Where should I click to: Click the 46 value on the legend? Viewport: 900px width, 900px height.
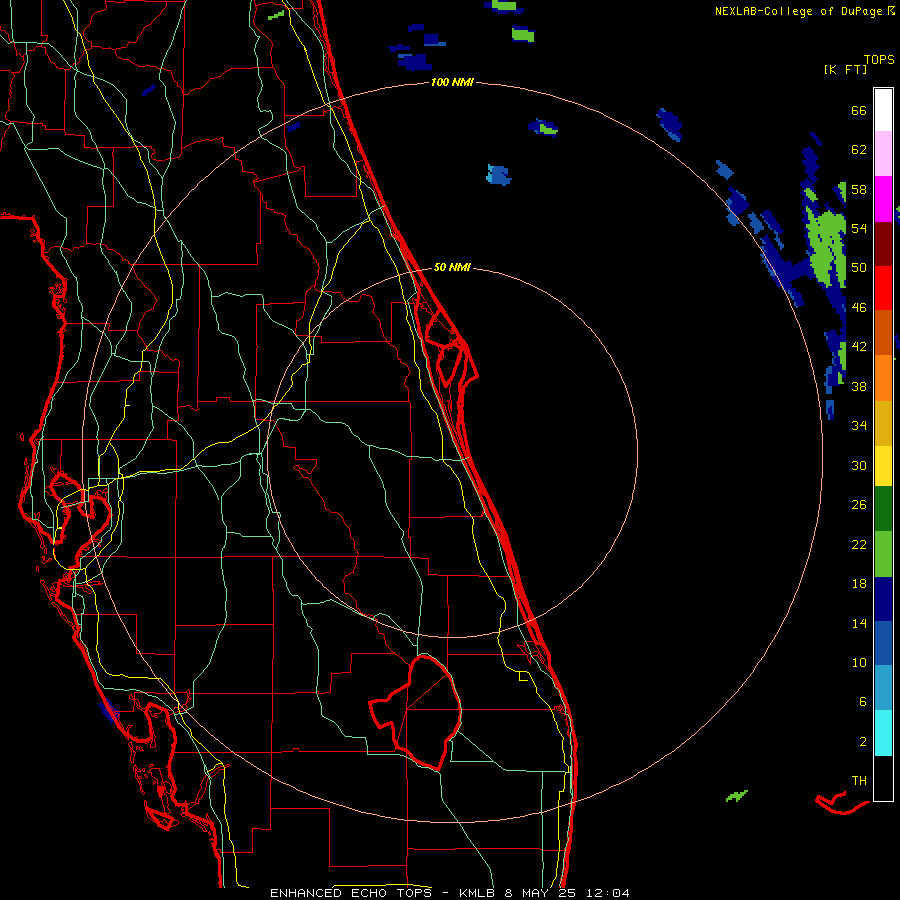[x=859, y=308]
